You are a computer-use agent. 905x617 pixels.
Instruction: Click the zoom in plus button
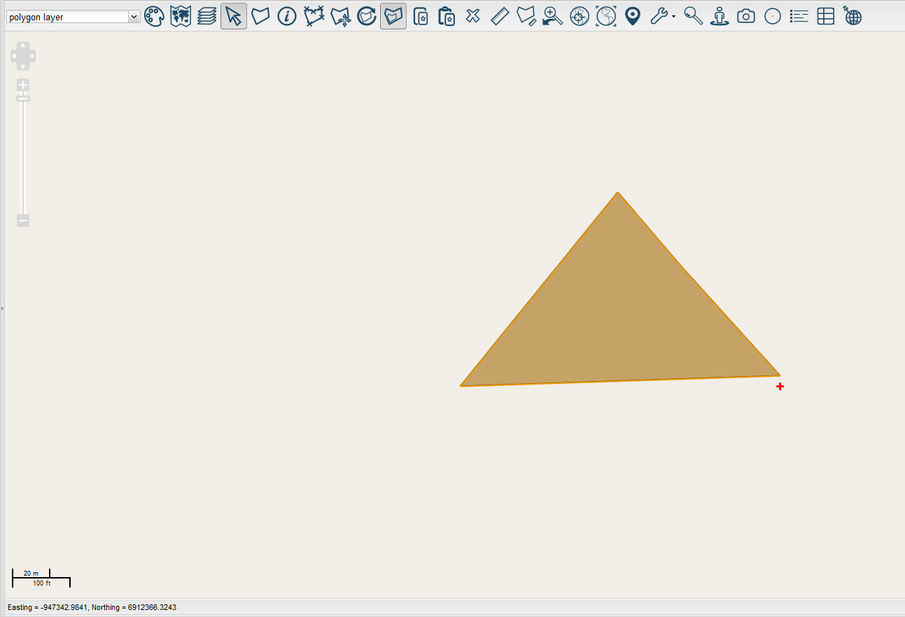[x=23, y=85]
